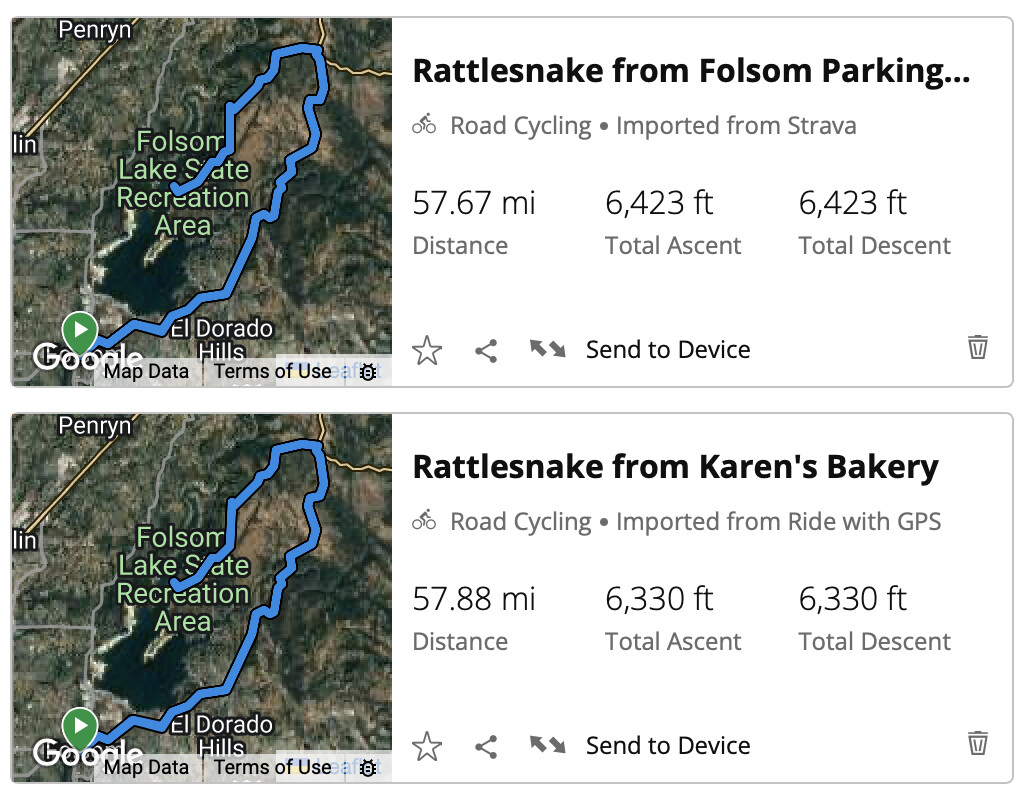Open the Rattlesnake from Folsom Parking title
This screenshot has width=1026, height=798.
[x=691, y=71]
